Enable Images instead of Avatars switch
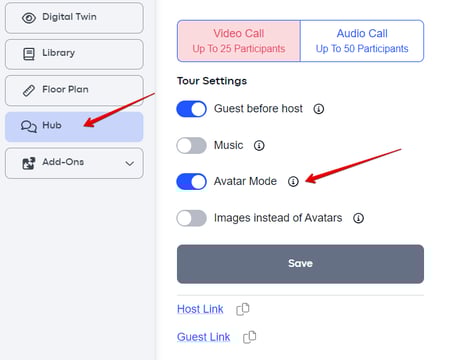Image resolution: width=452 pixels, height=360 pixels. [x=191, y=218]
